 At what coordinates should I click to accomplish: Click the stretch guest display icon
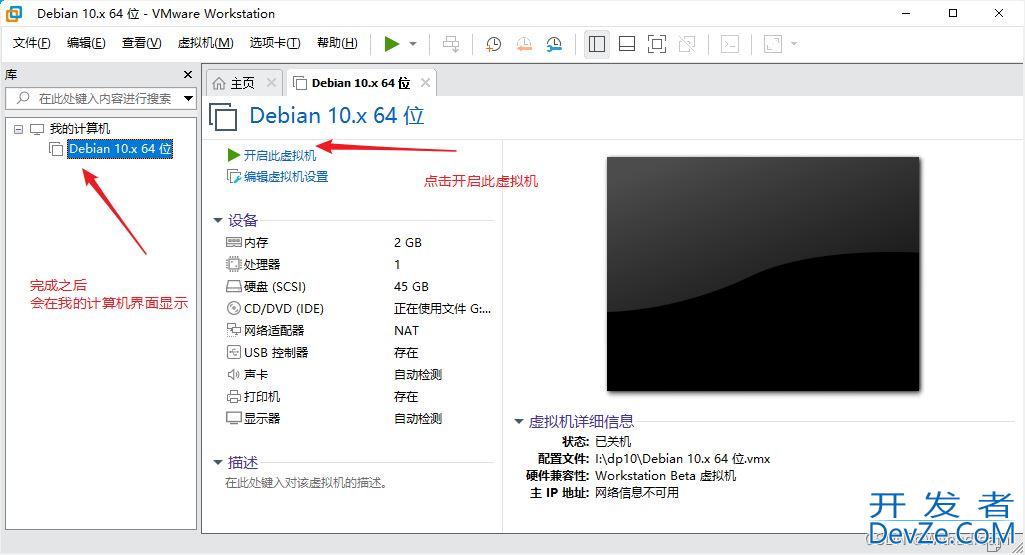(x=773, y=44)
